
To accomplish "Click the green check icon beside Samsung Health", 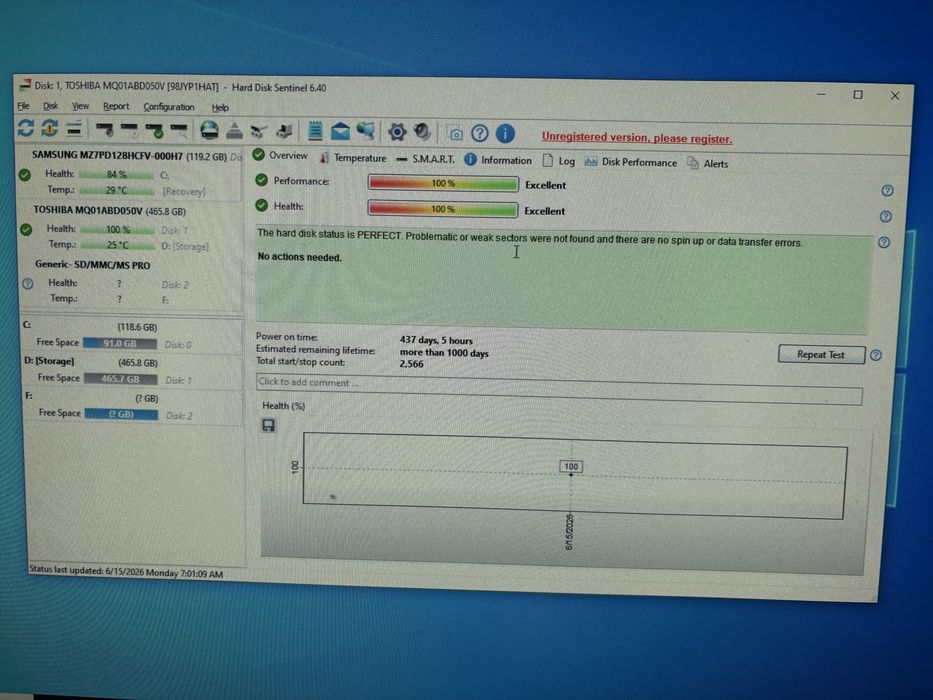I will pyautogui.click(x=24, y=175).
